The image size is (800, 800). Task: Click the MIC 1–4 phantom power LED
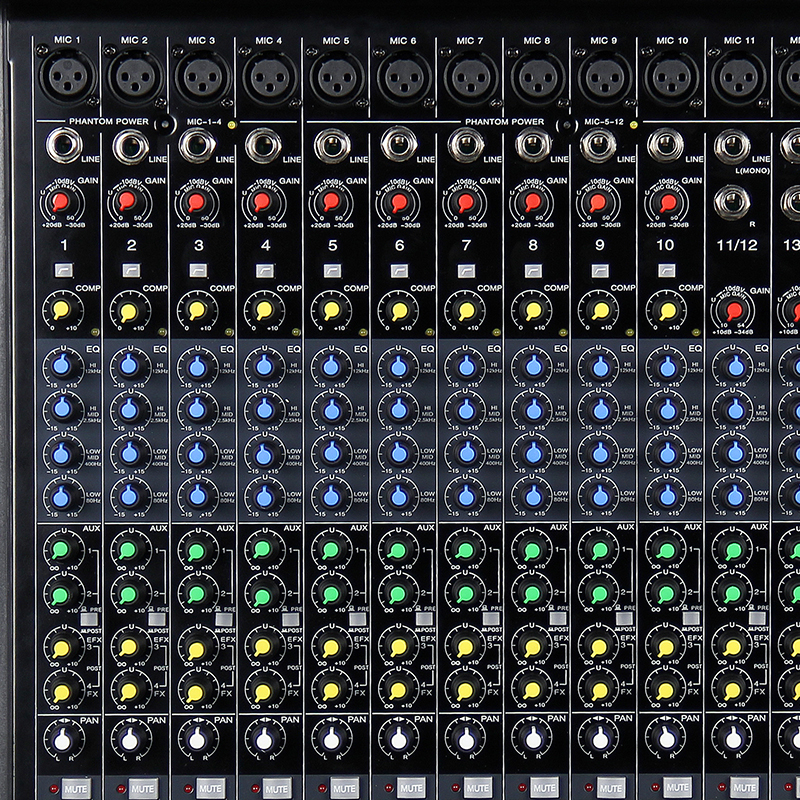232,125
